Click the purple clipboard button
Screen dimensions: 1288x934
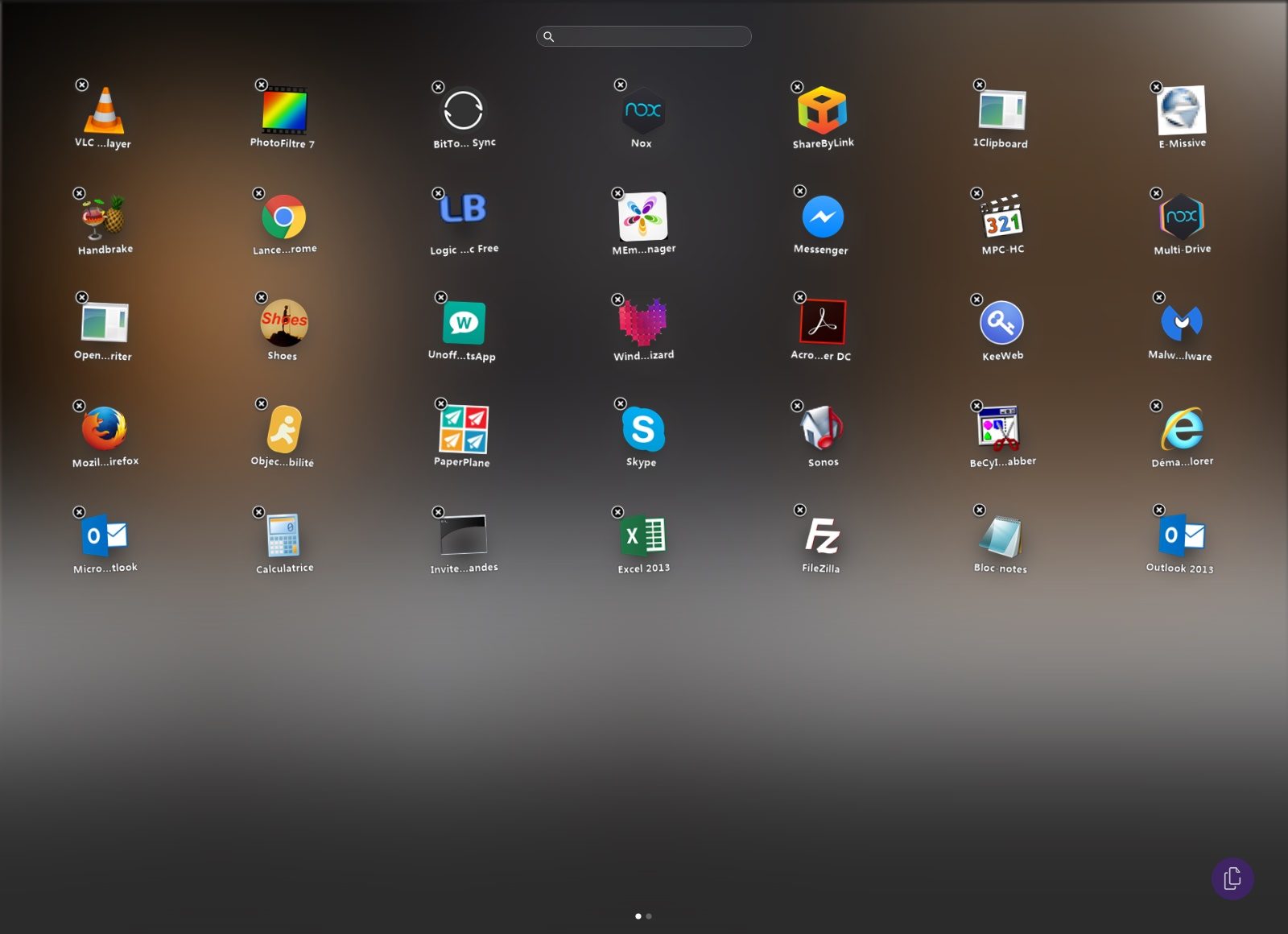1232,878
